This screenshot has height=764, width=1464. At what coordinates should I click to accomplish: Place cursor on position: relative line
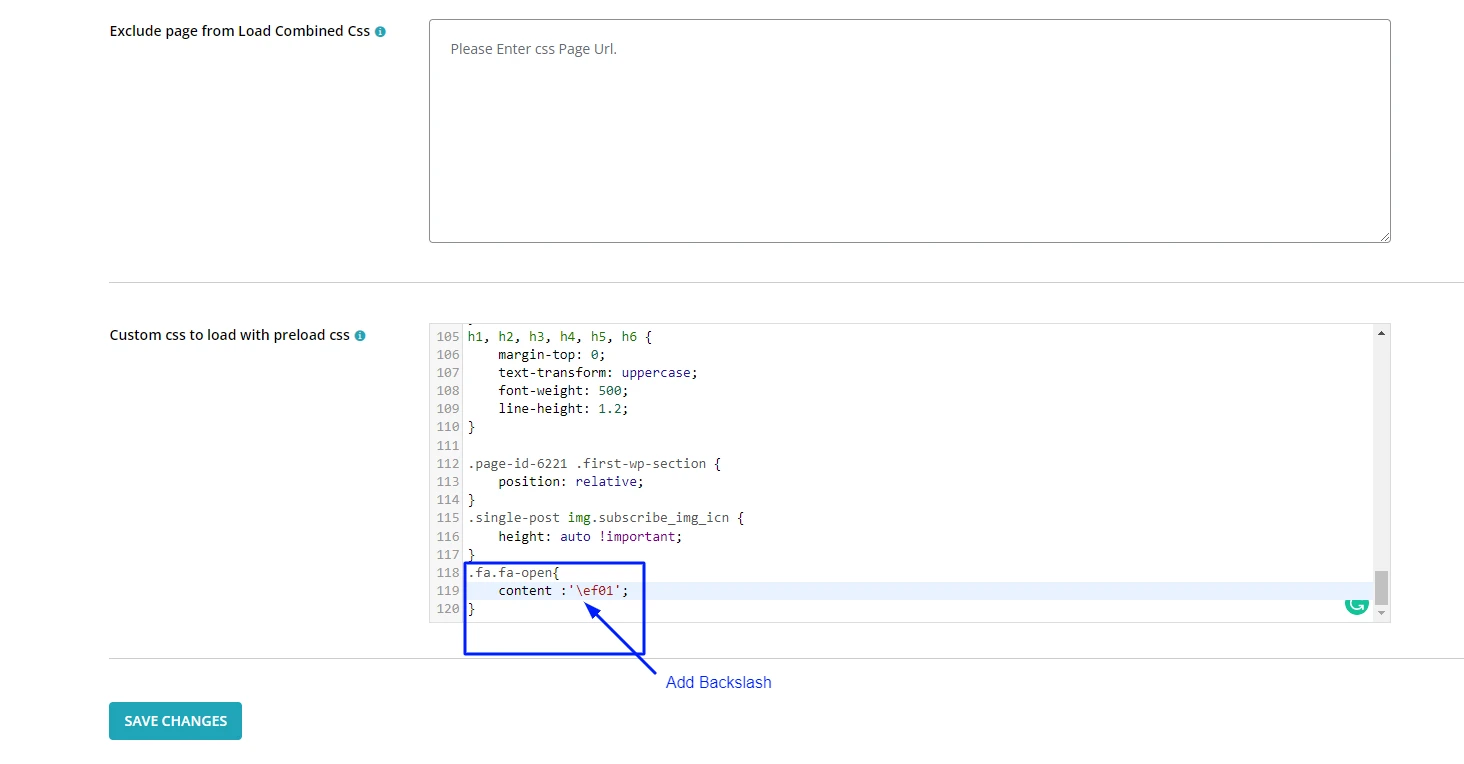570,482
